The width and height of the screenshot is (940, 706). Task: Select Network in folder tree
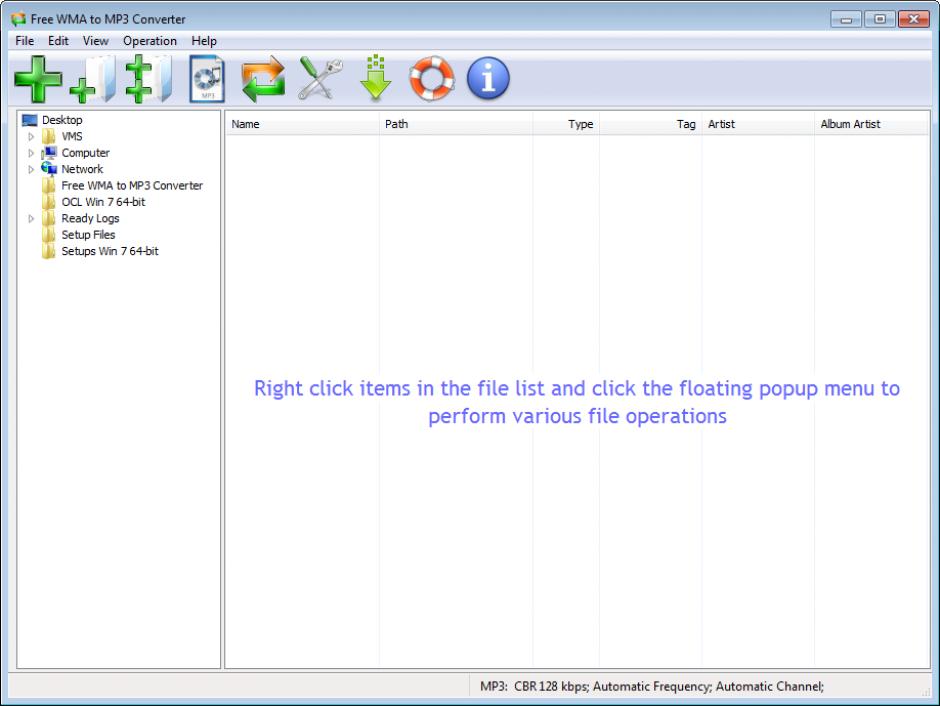pyautogui.click(x=82, y=170)
